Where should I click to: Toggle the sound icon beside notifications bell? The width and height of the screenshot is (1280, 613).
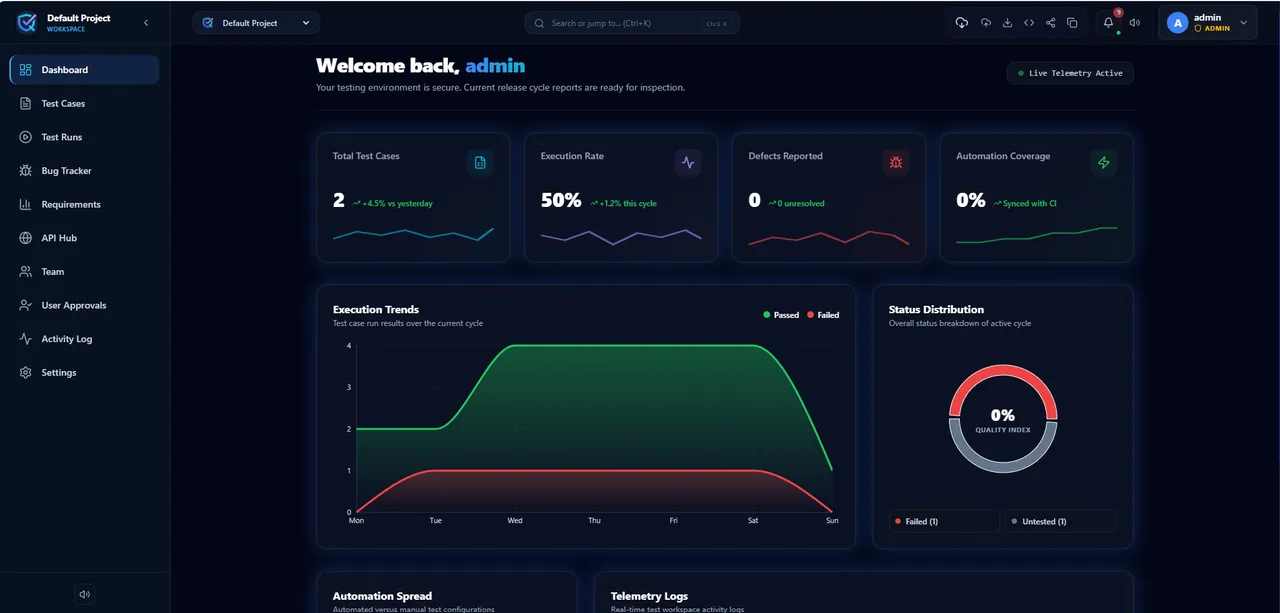(1134, 23)
